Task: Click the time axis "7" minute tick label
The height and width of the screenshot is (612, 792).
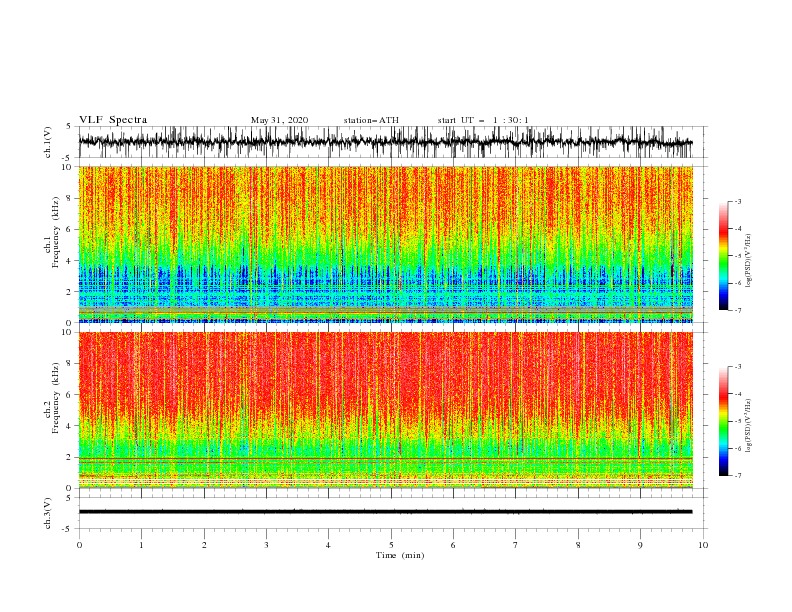Action: [516, 545]
